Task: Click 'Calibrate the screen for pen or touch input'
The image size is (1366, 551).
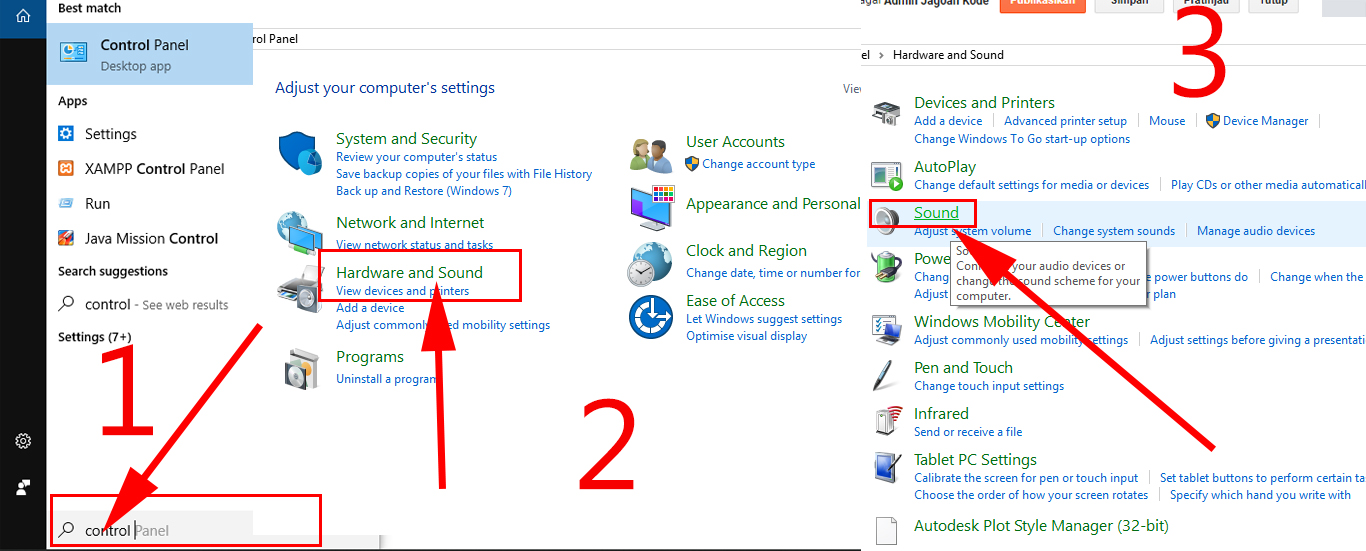Action: click(1026, 478)
